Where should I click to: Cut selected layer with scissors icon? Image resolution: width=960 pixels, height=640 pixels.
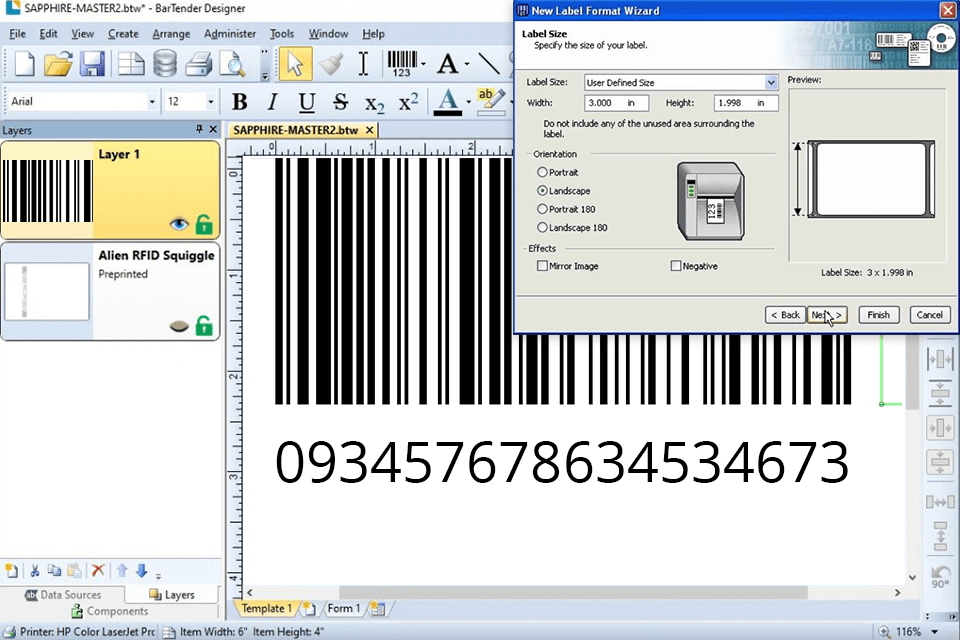tap(35, 571)
